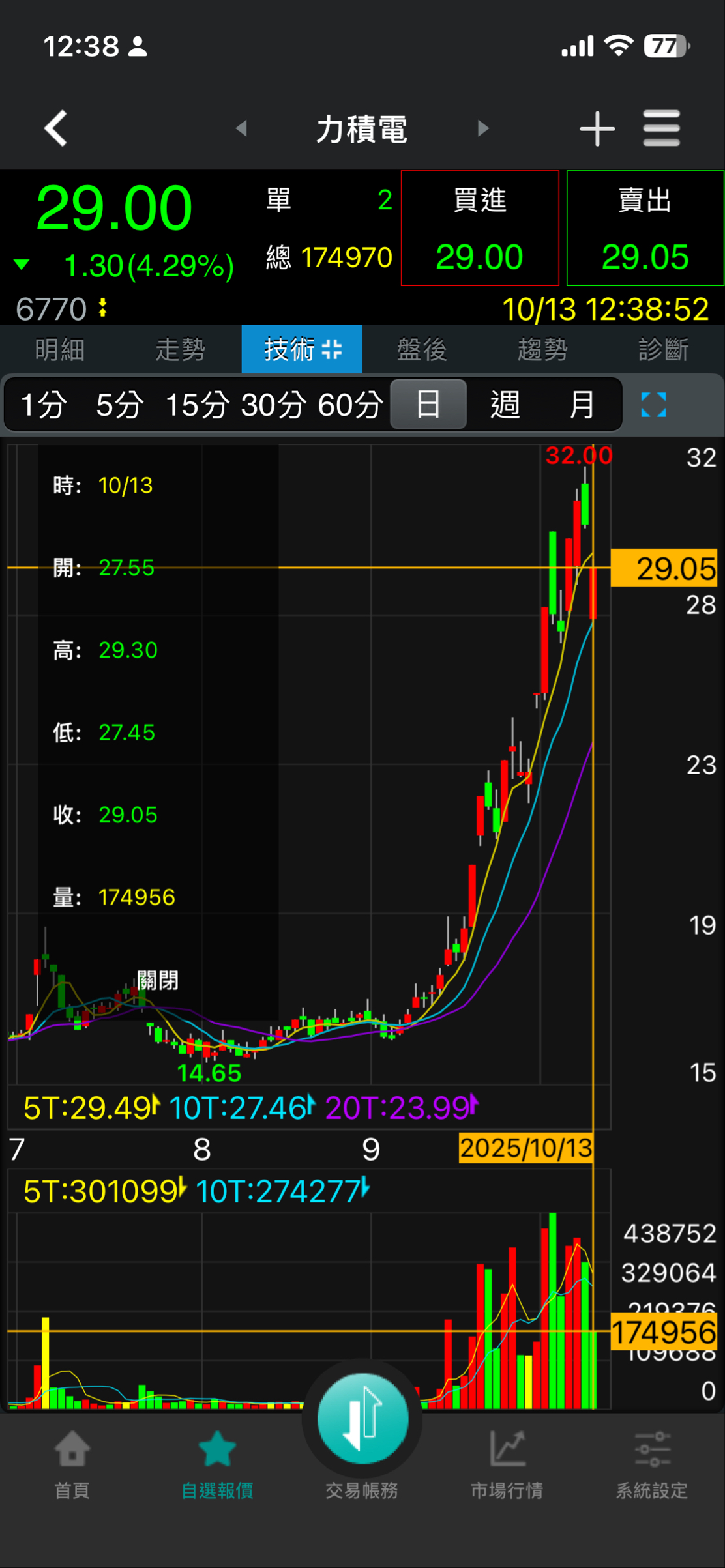Tap the 10T price average arrow marker
The width and height of the screenshot is (725, 1568).
[x=311, y=1105]
